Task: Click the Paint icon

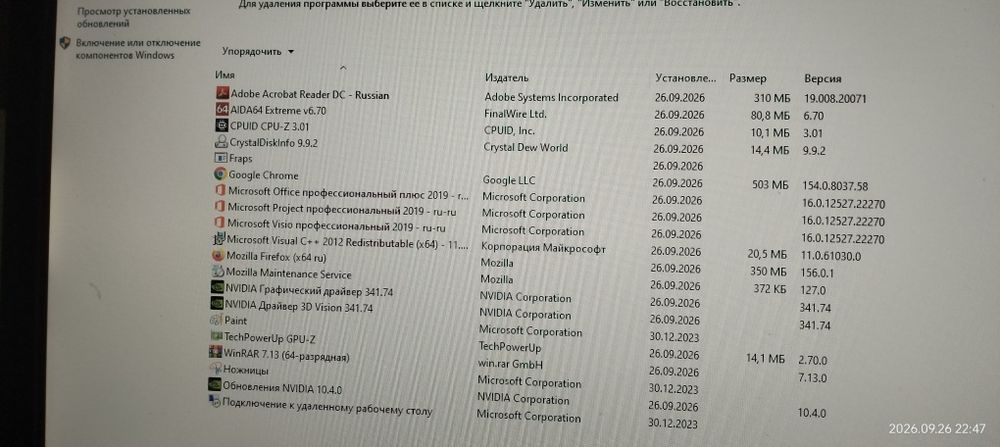Action: point(216,319)
